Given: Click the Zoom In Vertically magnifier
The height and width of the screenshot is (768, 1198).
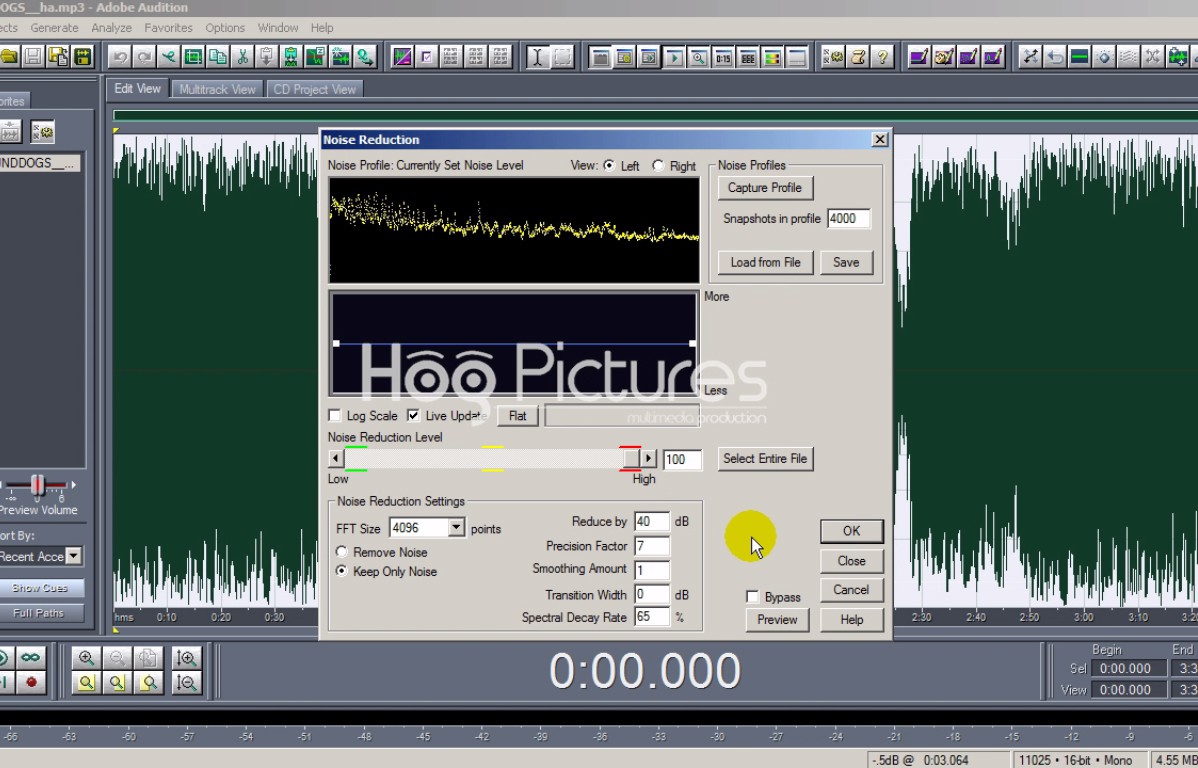Looking at the screenshot, I should [186, 657].
